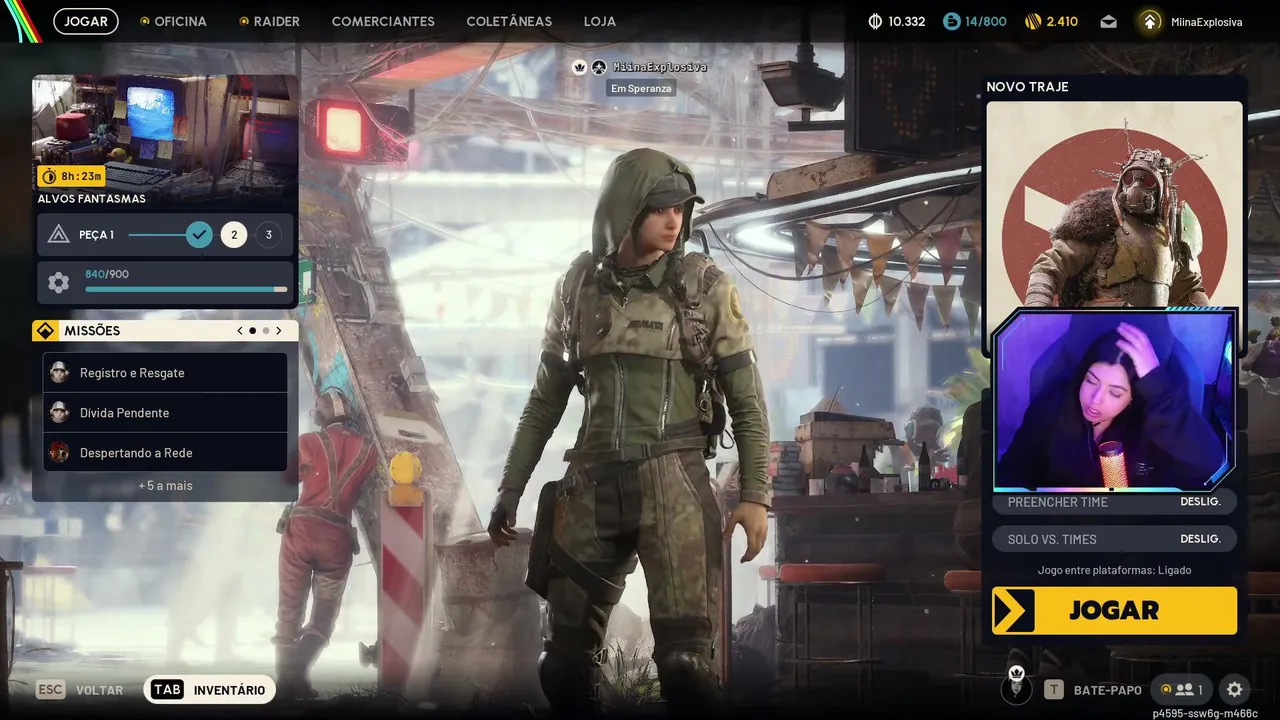Toggle the SOLO VS. TIMES setting
The width and height of the screenshot is (1280, 720).
[1114, 539]
